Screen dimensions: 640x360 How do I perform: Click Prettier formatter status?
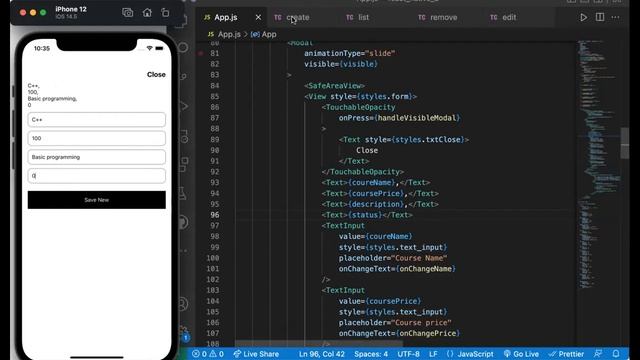tap(566, 354)
